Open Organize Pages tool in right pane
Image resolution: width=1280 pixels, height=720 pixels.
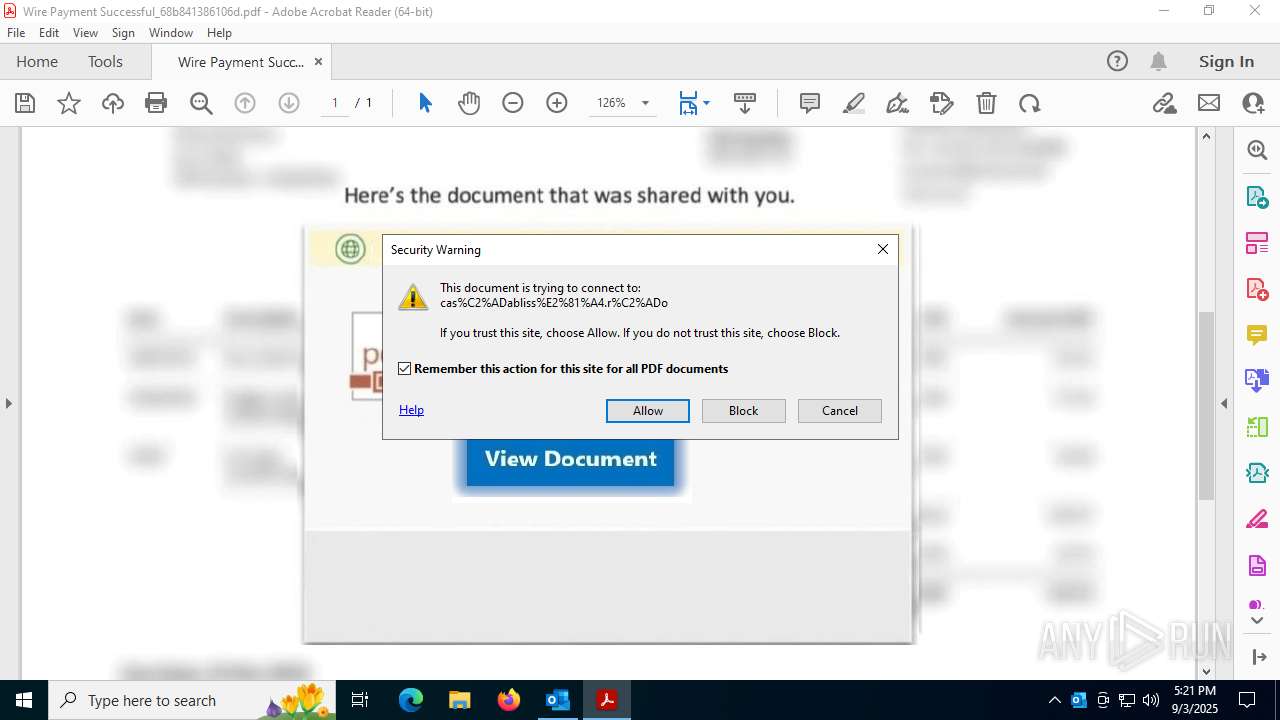coord(1257,243)
